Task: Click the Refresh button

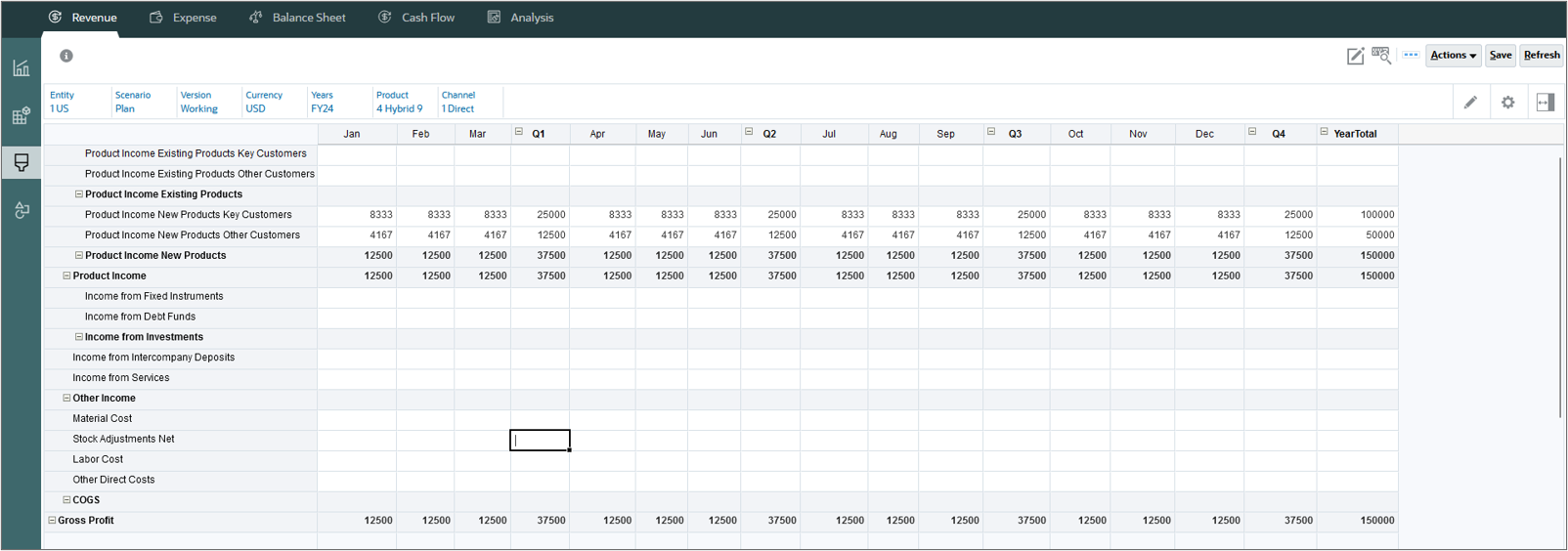Action: pos(1542,56)
